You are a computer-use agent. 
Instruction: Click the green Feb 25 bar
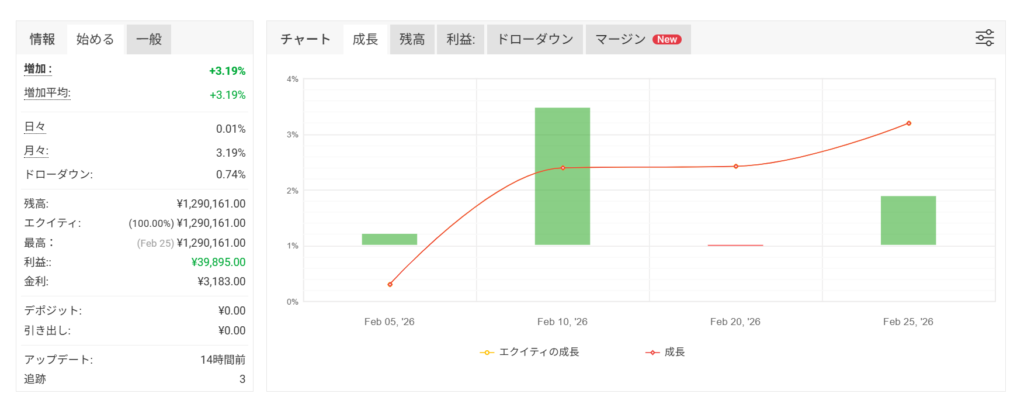point(908,220)
